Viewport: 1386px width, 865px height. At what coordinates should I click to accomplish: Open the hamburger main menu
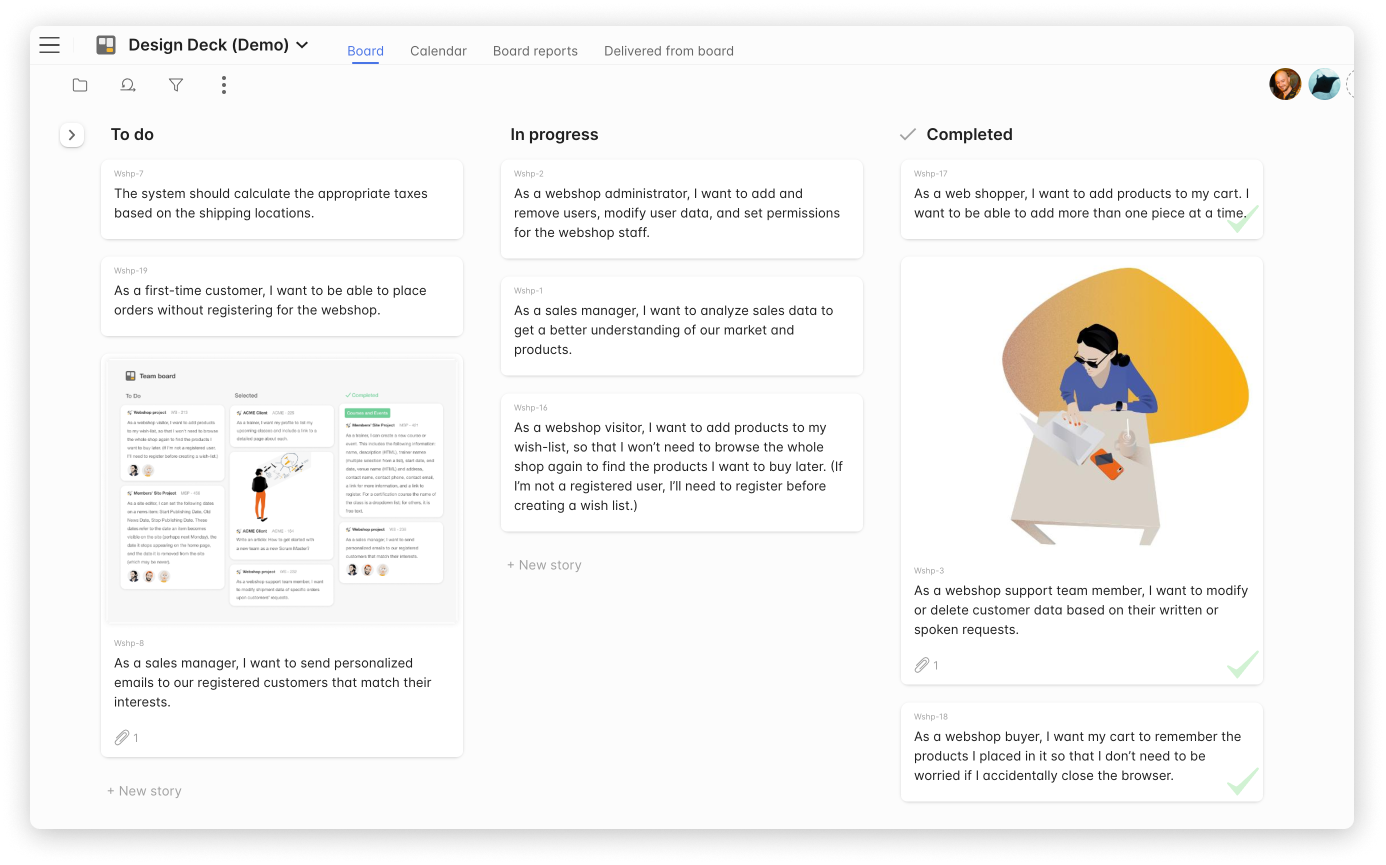click(50, 45)
